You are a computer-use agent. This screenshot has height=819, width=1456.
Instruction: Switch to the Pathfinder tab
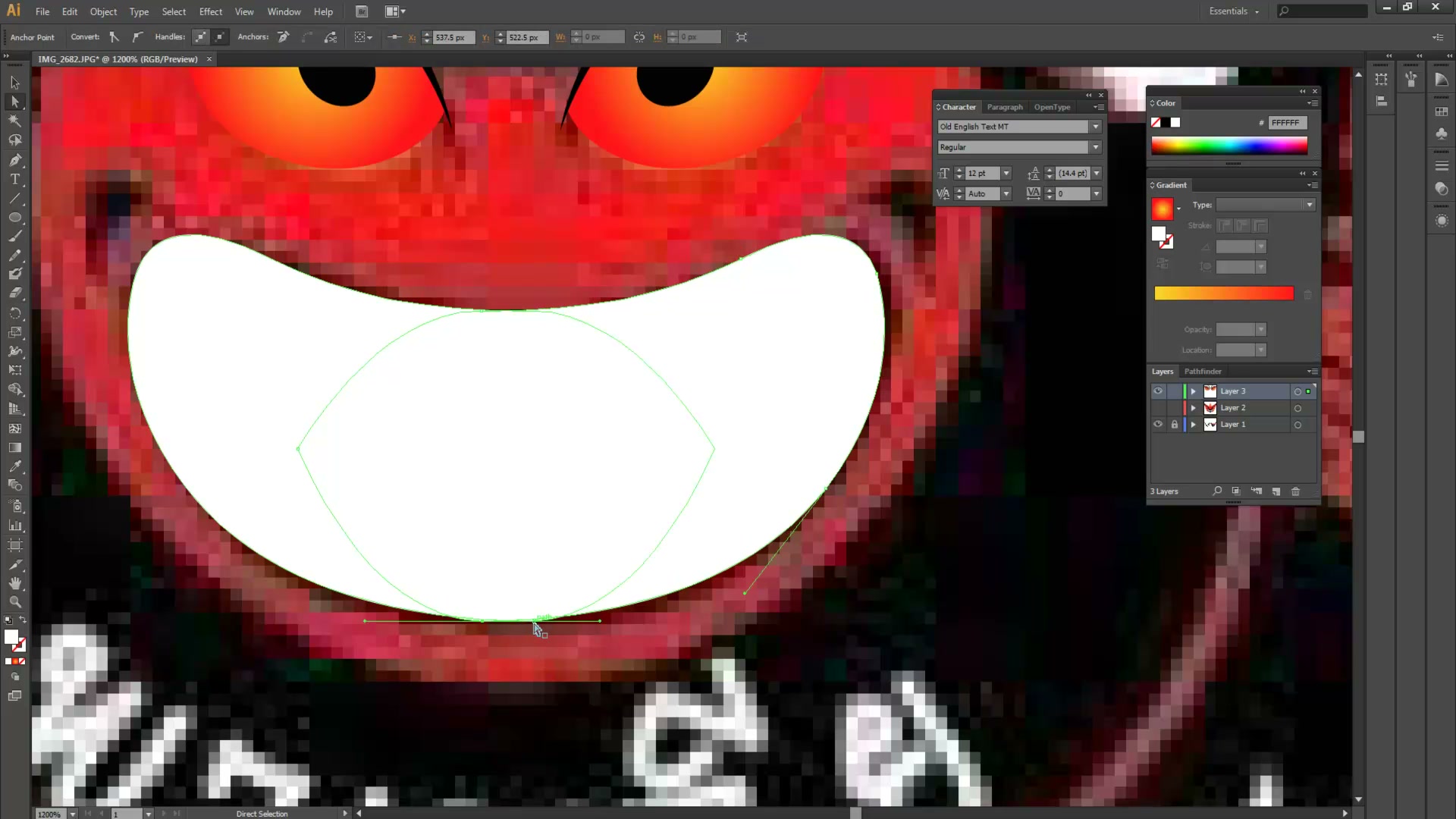pos(1203,372)
